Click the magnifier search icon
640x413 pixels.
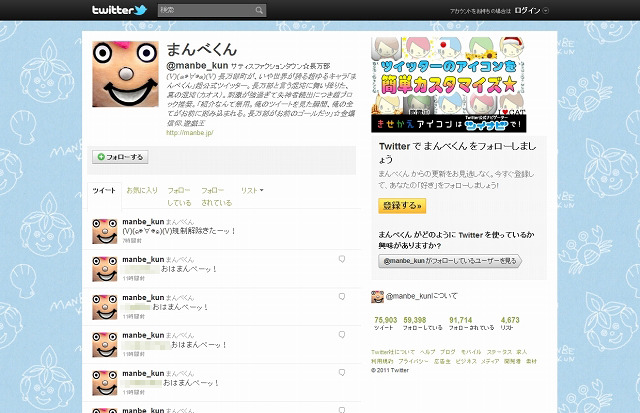coord(259,10)
